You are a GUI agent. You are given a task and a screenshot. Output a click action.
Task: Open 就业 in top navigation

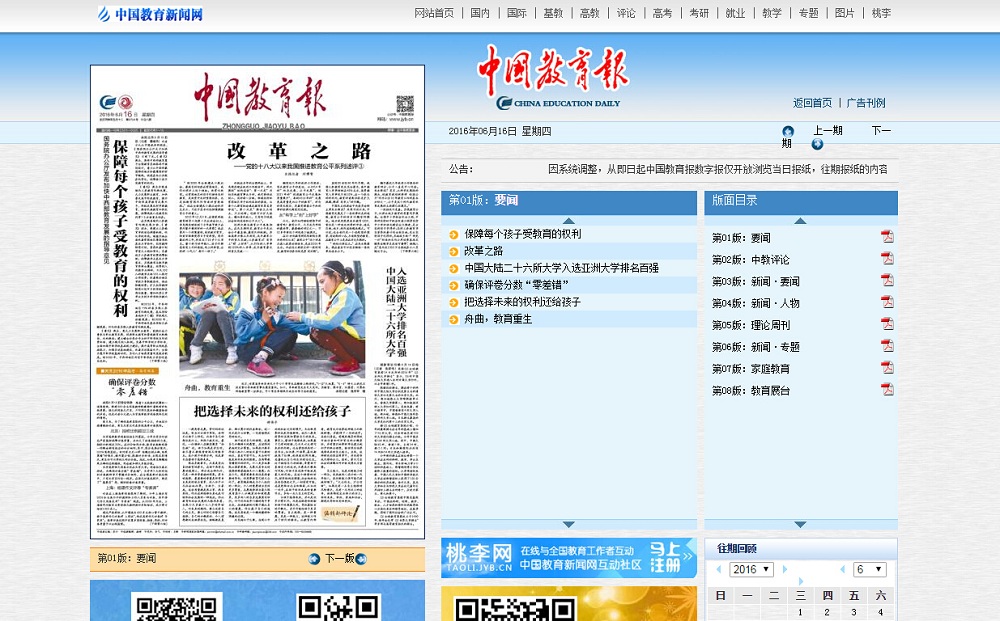(x=735, y=13)
